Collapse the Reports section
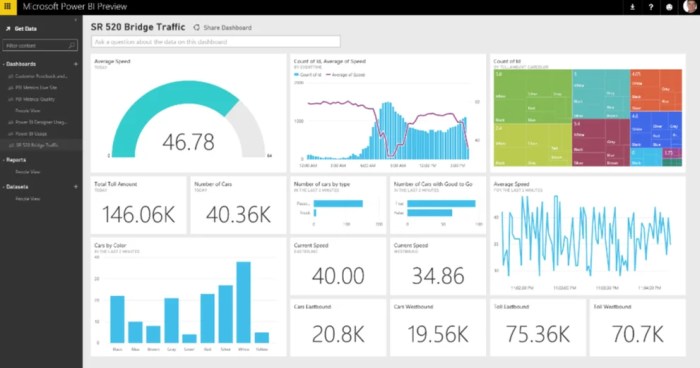The image size is (700, 368). (x=4, y=160)
